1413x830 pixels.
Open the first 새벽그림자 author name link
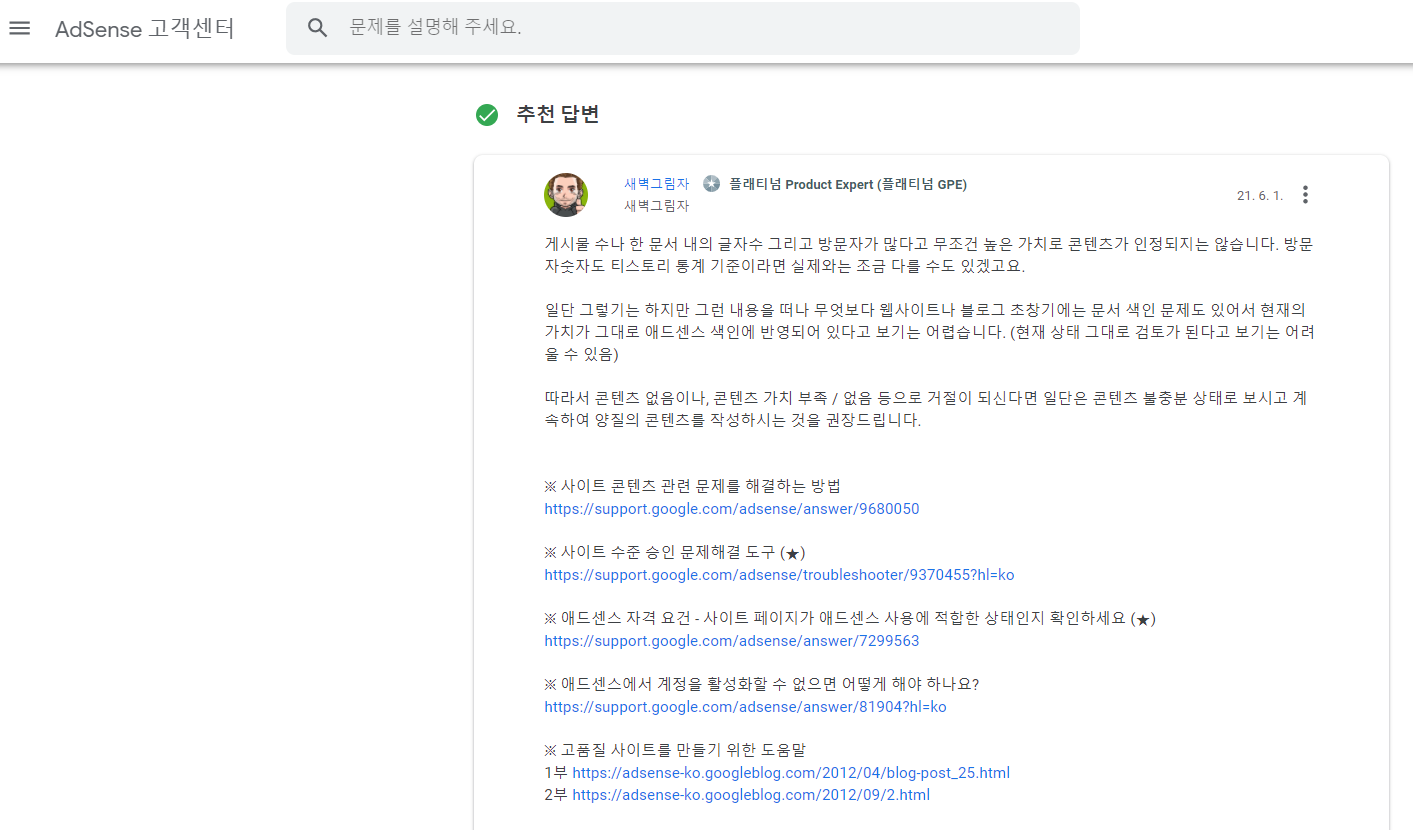pyautogui.click(x=657, y=184)
